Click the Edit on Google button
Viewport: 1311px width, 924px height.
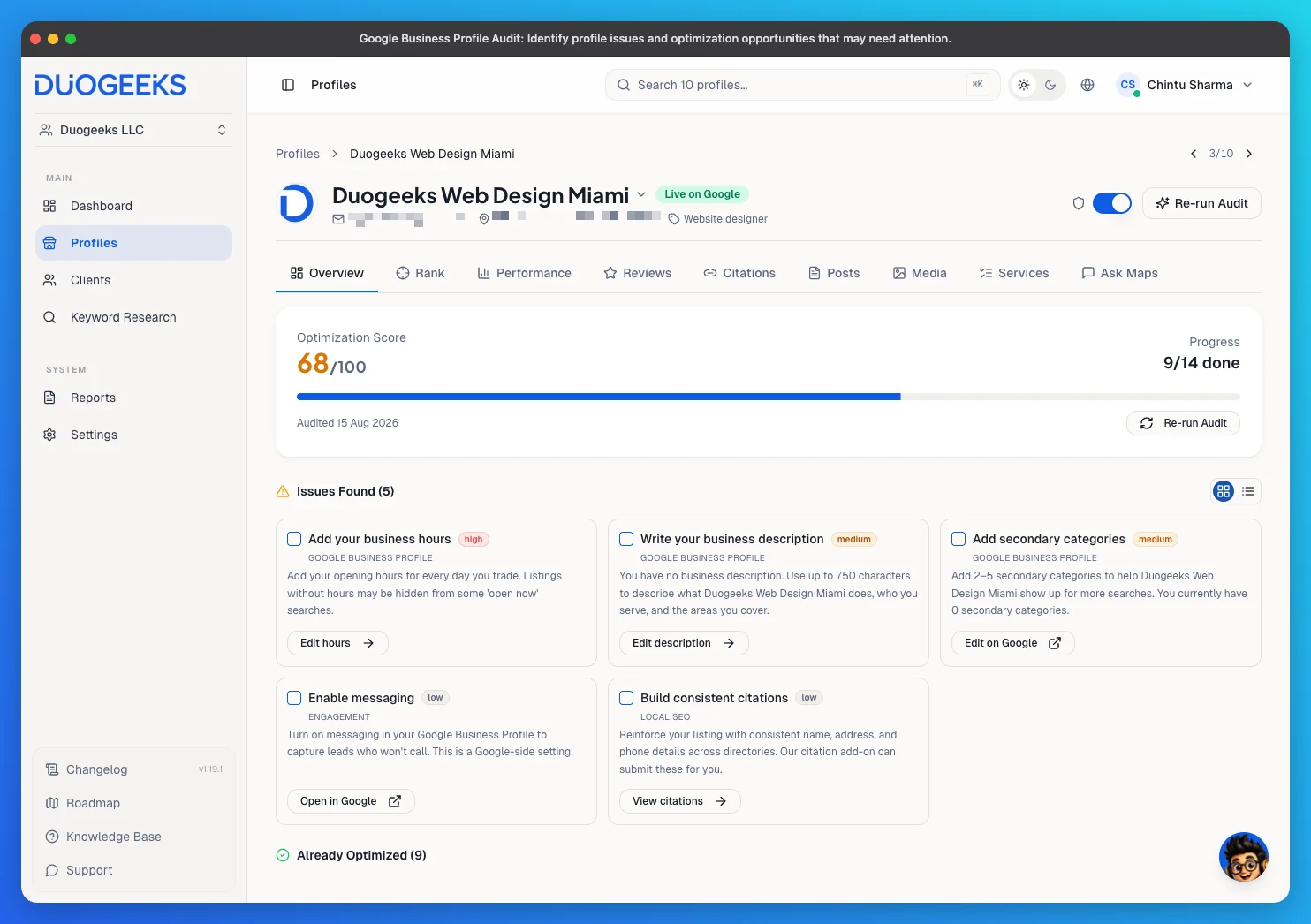click(1012, 643)
